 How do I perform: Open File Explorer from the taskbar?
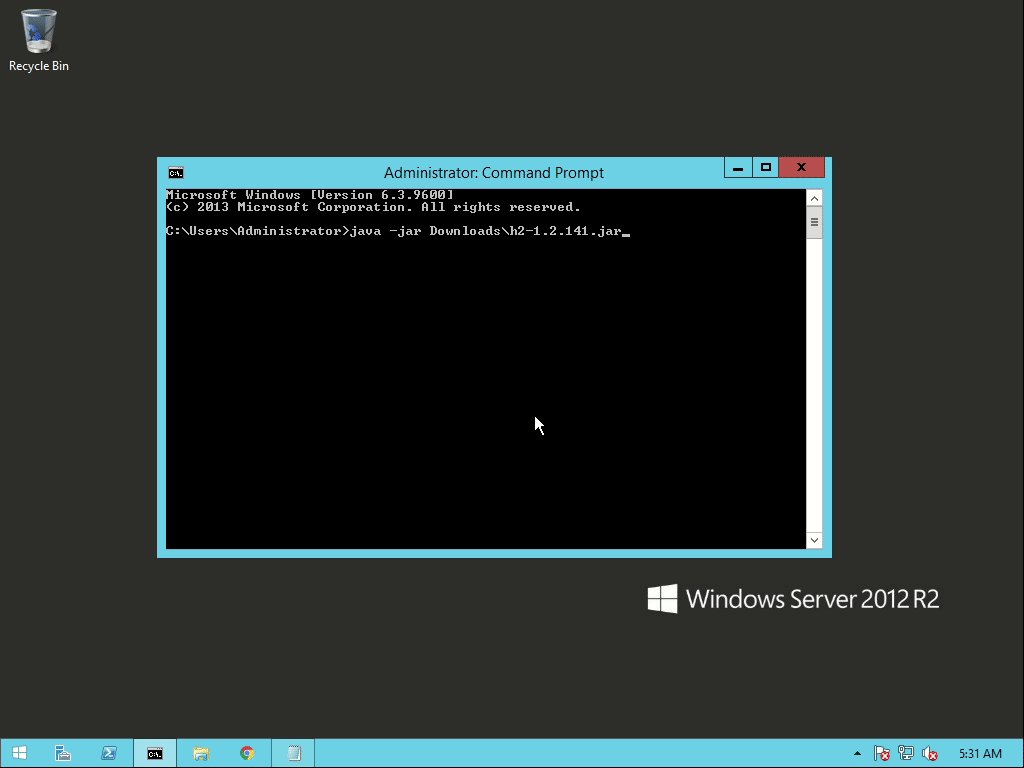pyautogui.click(x=201, y=753)
